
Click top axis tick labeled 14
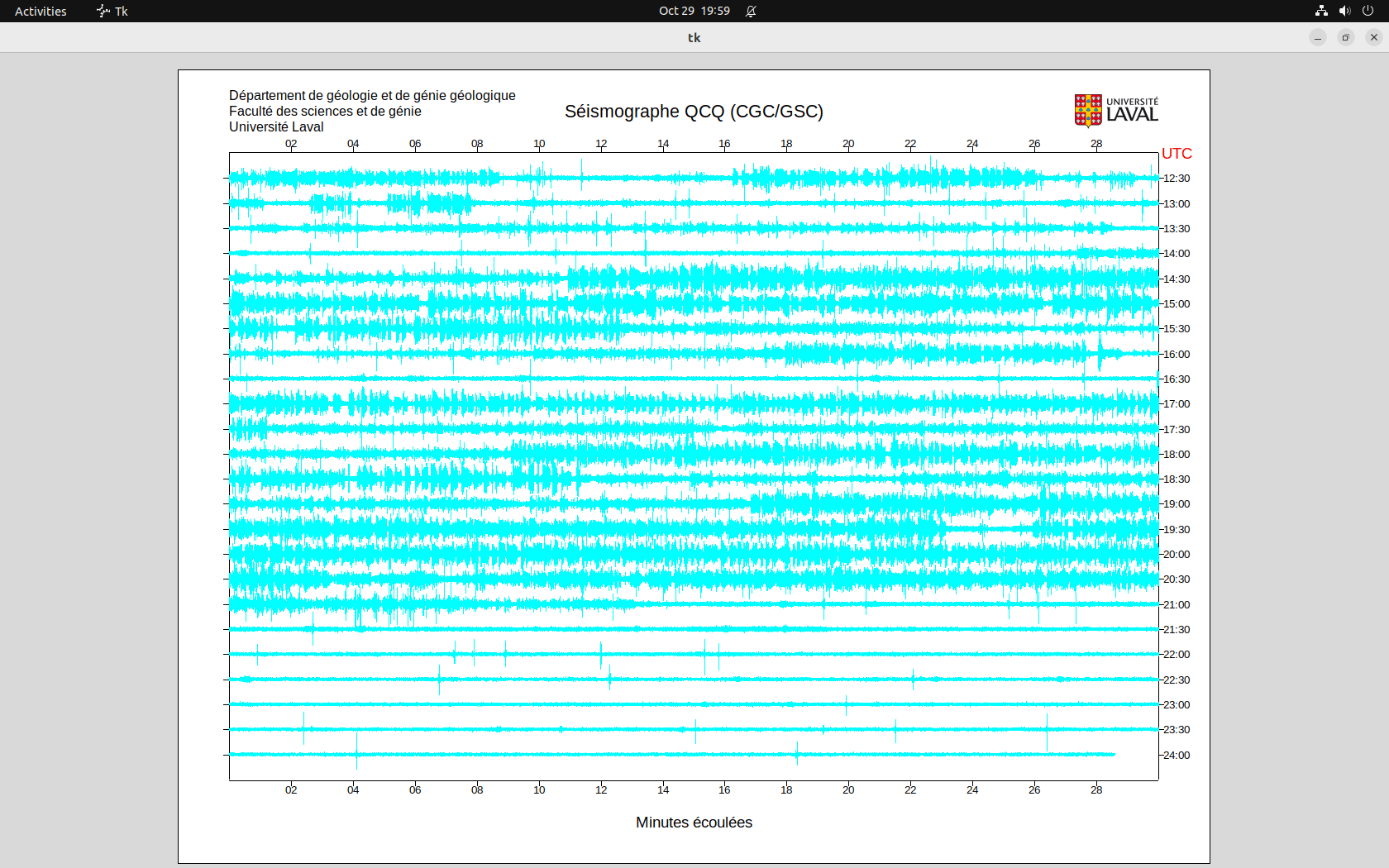(663, 144)
